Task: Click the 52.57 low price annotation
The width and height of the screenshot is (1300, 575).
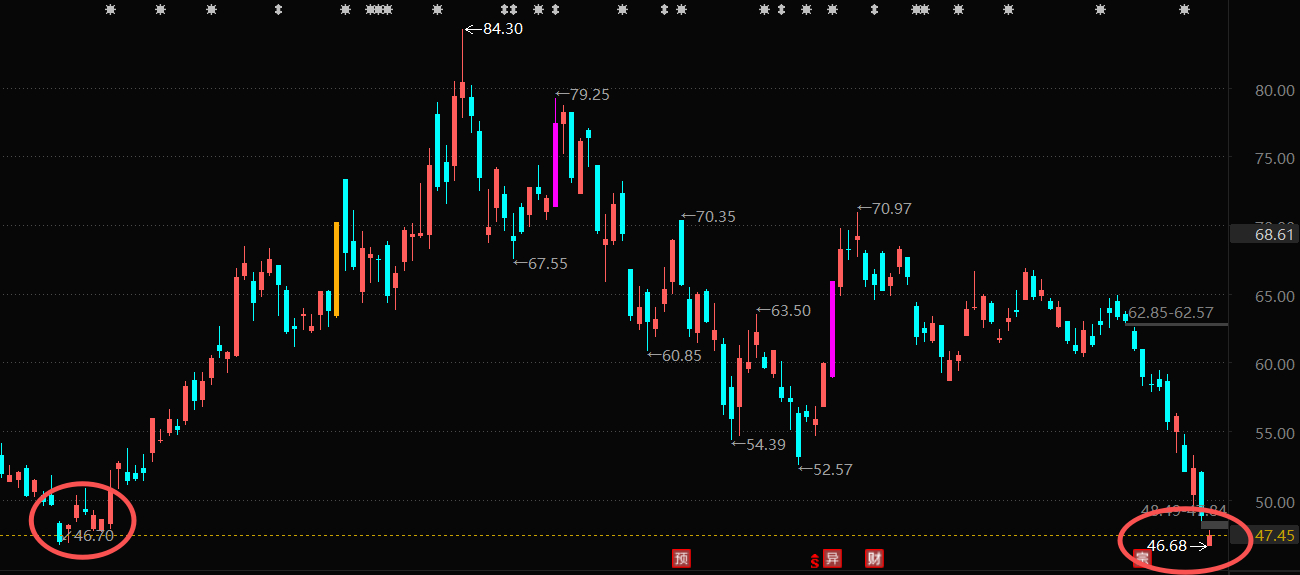Action: (833, 469)
